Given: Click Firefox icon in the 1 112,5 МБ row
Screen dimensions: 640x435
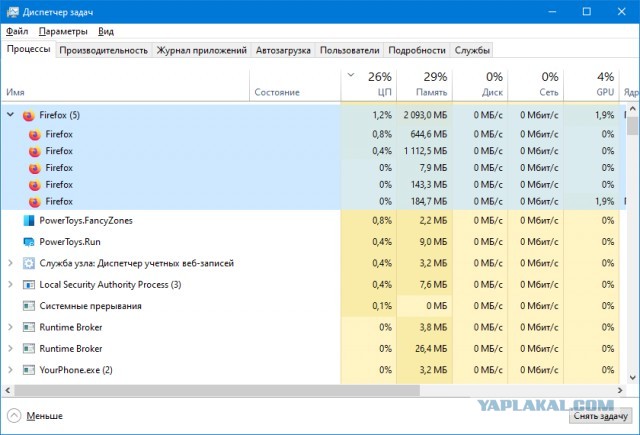Looking at the screenshot, I should click(x=35, y=151).
